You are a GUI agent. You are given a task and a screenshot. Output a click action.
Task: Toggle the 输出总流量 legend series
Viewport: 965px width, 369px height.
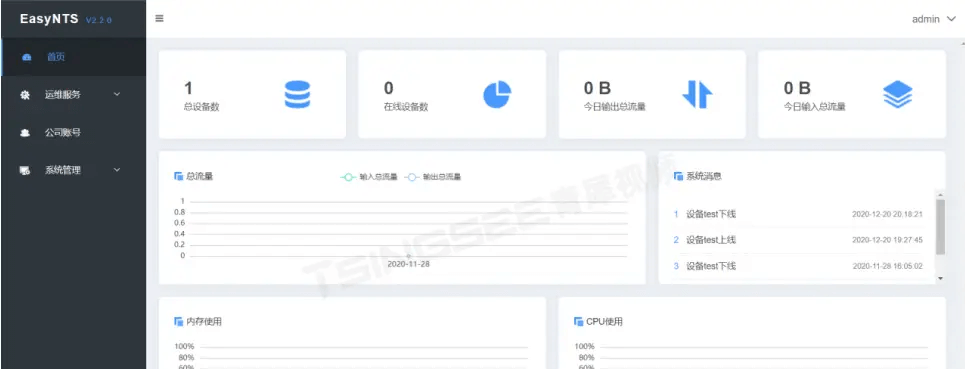pos(433,177)
